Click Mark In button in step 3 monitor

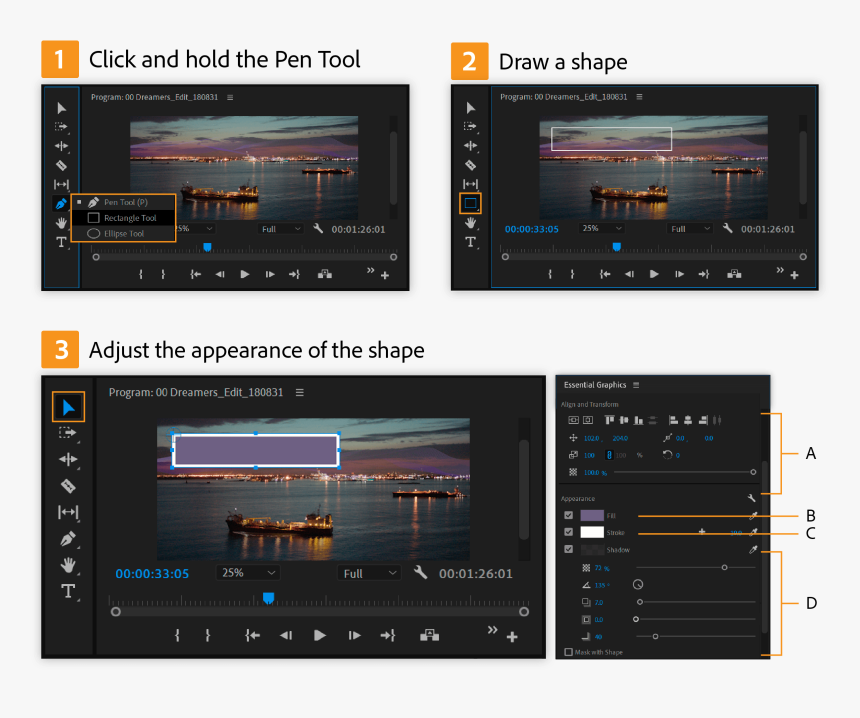(177, 635)
